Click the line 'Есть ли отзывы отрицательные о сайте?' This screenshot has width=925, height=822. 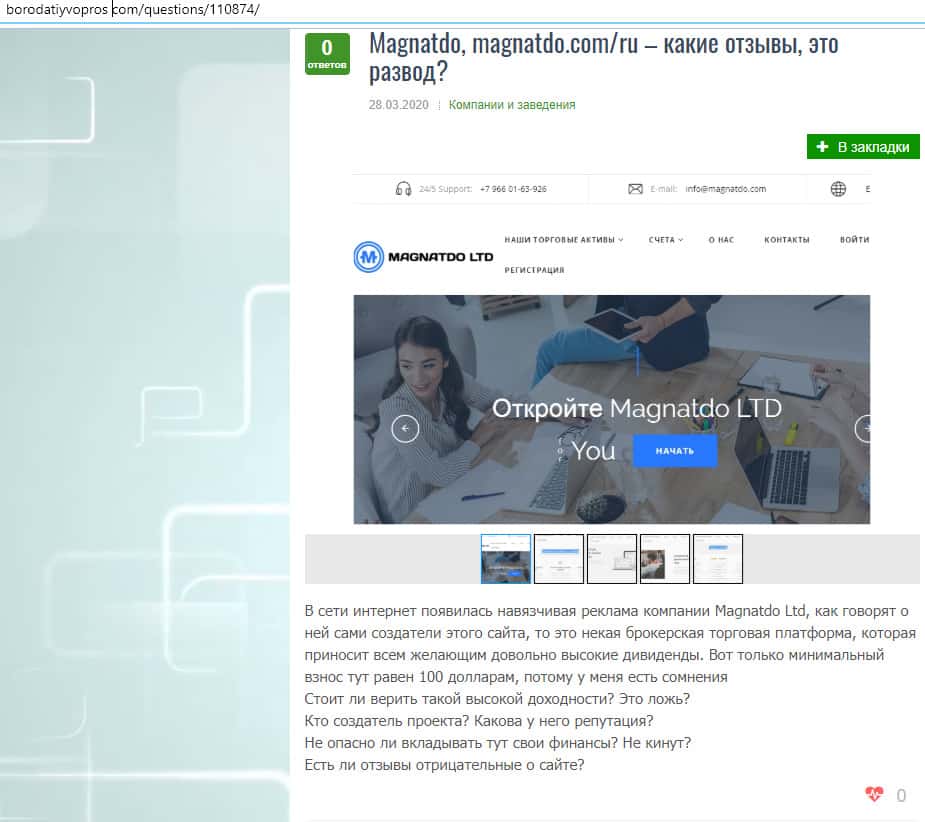(x=444, y=765)
